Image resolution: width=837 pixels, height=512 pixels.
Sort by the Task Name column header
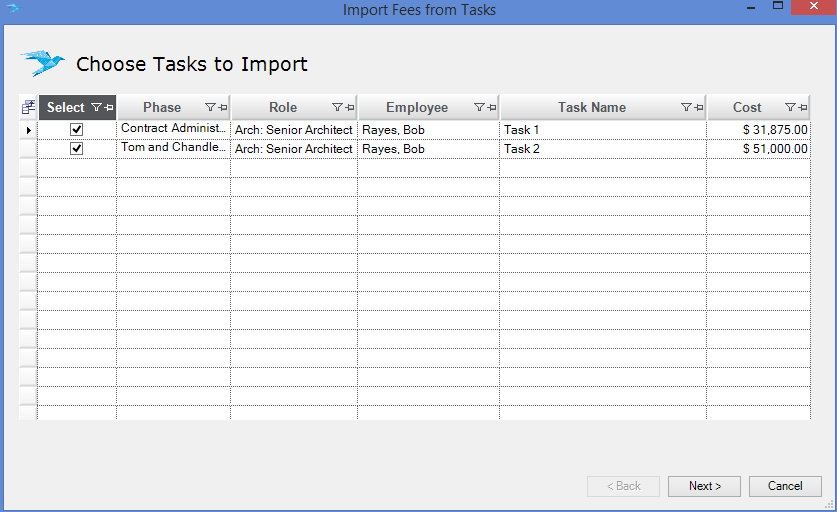[x=591, y=107]
